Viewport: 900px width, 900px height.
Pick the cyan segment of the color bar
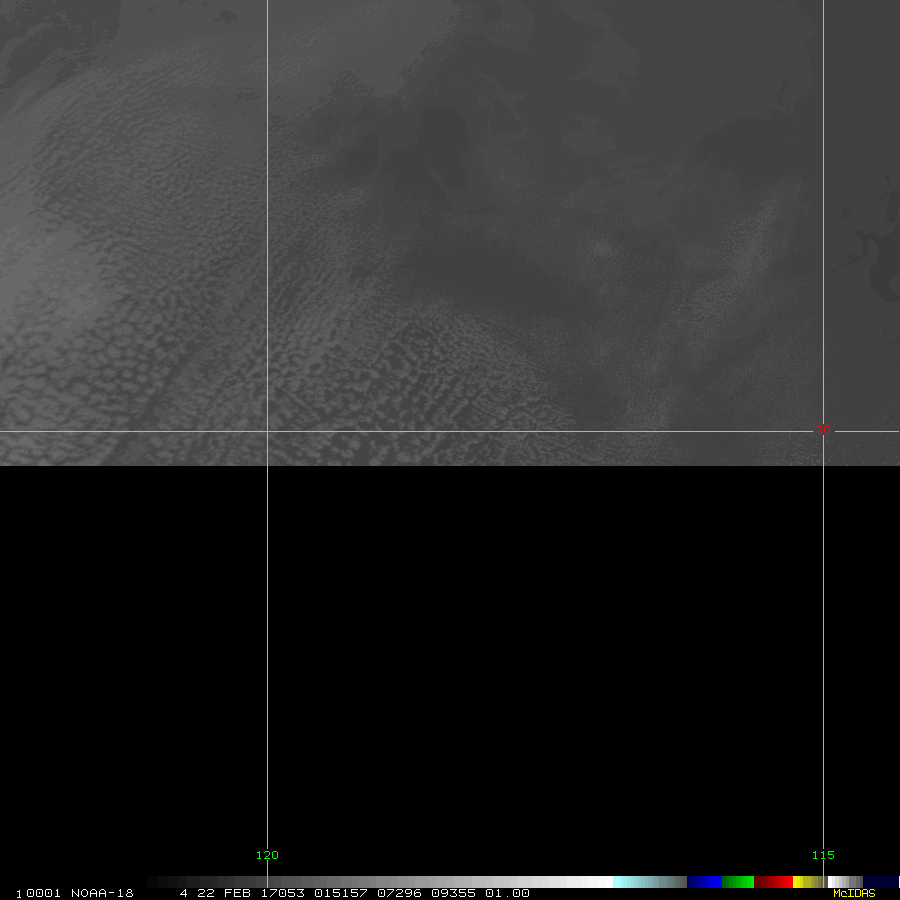[650, 882]
